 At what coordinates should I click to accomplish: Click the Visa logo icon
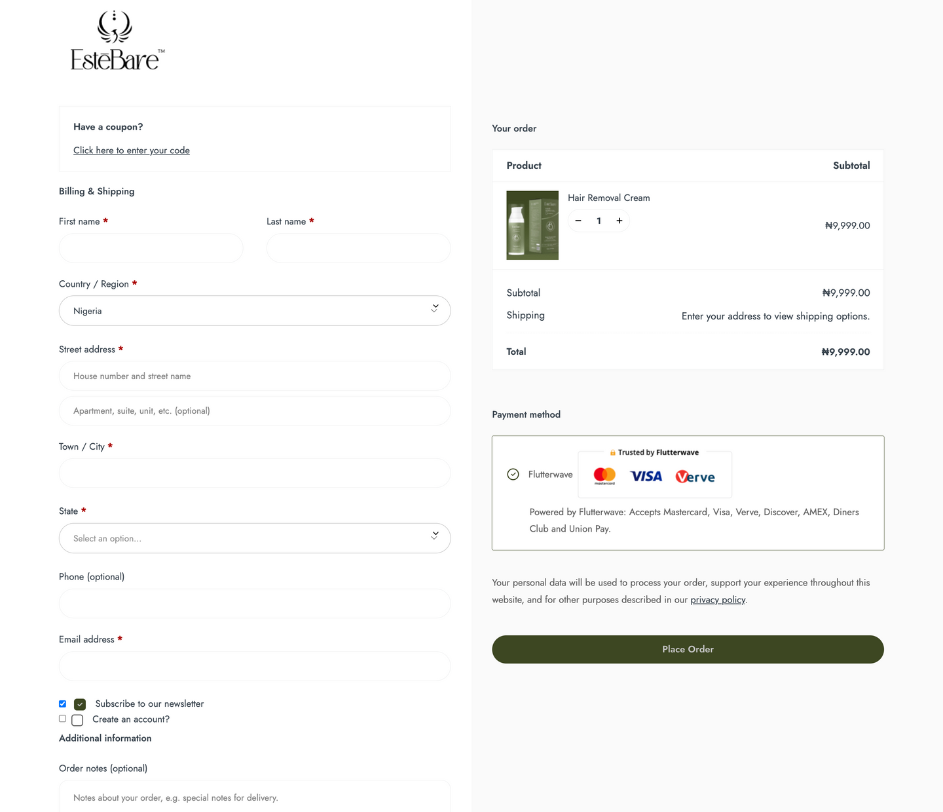pos(646,476)
